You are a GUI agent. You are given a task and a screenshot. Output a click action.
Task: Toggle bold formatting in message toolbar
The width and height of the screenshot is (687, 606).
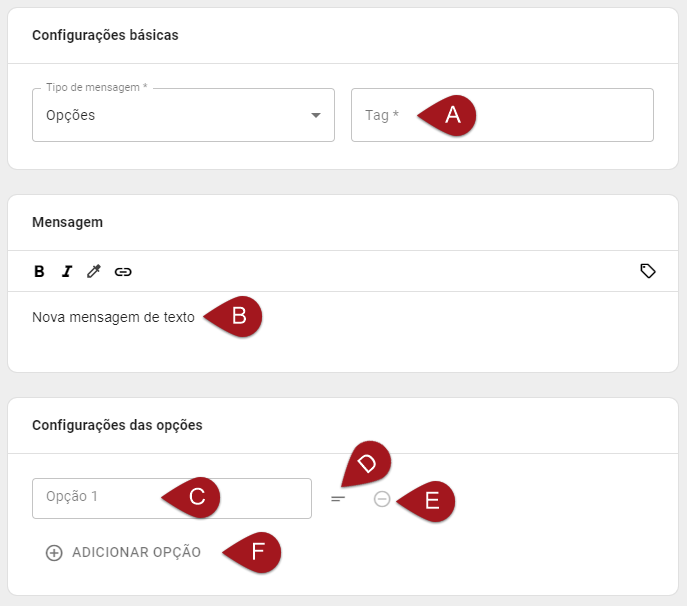(x=39, y=271)
